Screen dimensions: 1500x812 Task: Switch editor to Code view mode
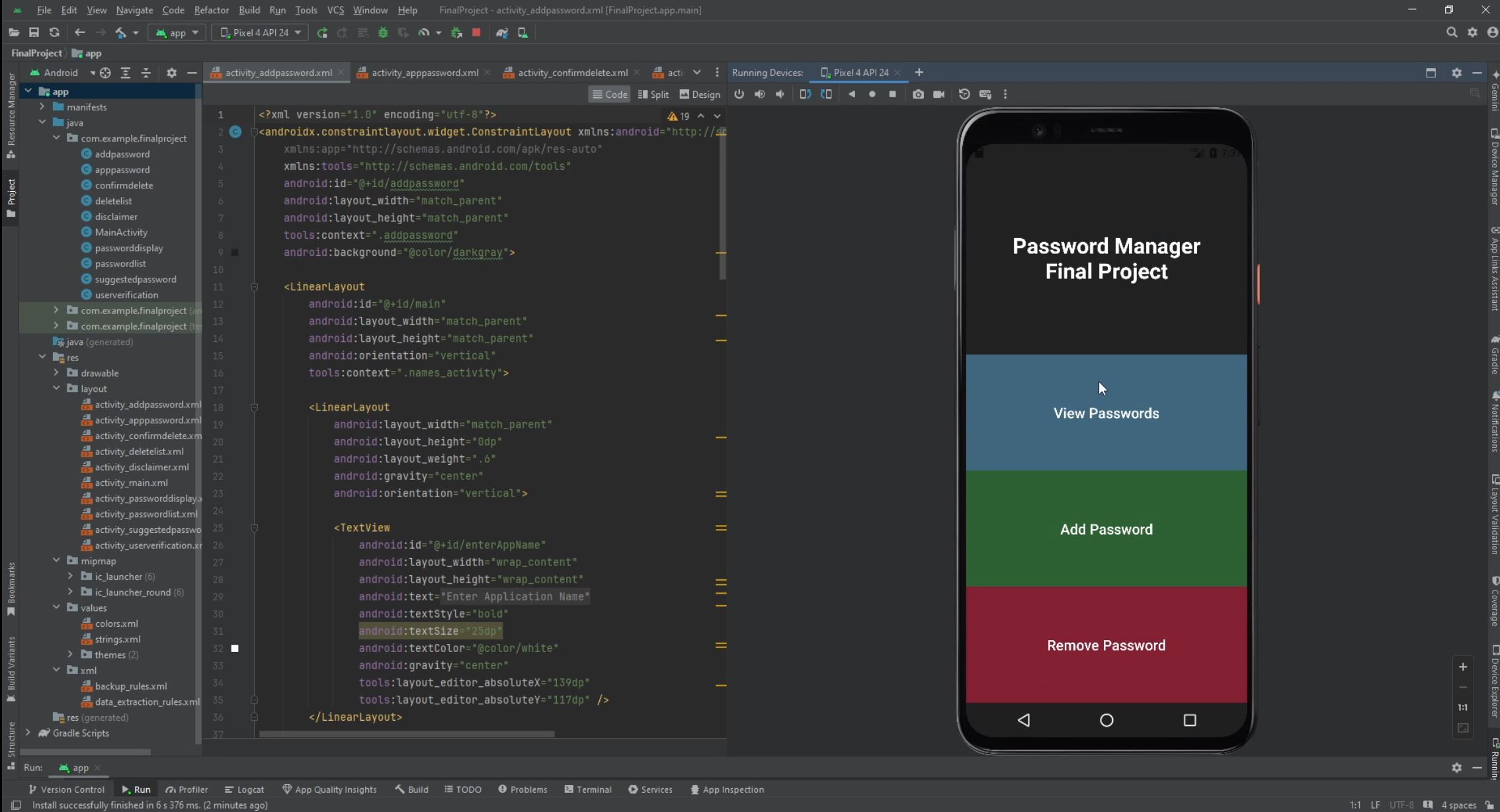click(x=609, y=95)
